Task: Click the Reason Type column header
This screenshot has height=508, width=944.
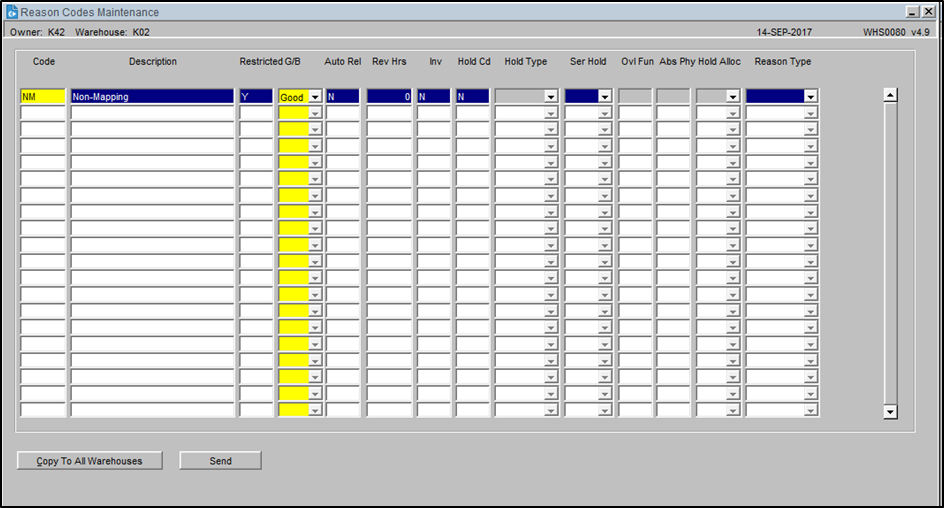Action: [783, 61]
